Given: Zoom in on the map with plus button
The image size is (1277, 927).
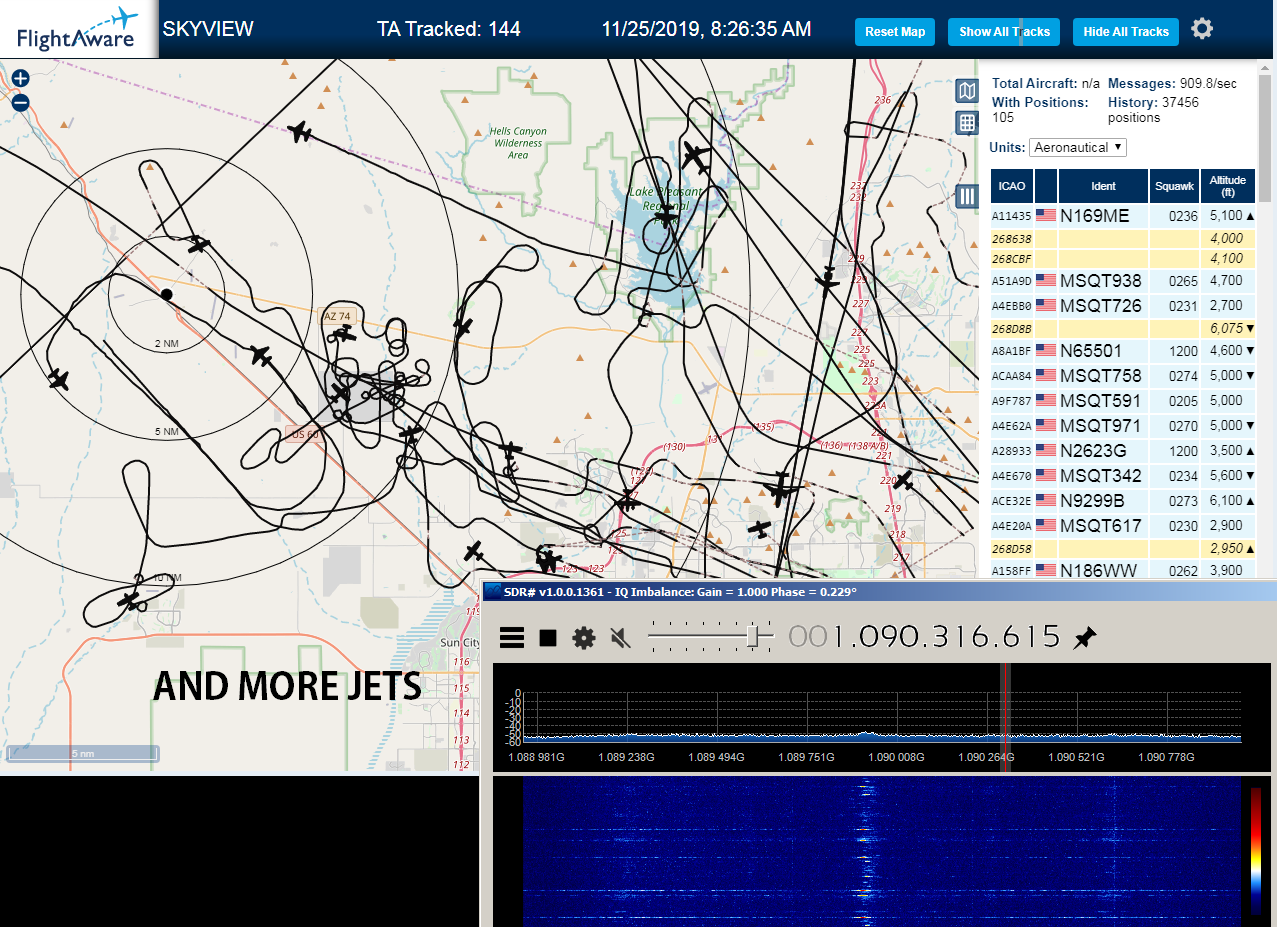Looking at the screenshot, I should coord(20,78).
